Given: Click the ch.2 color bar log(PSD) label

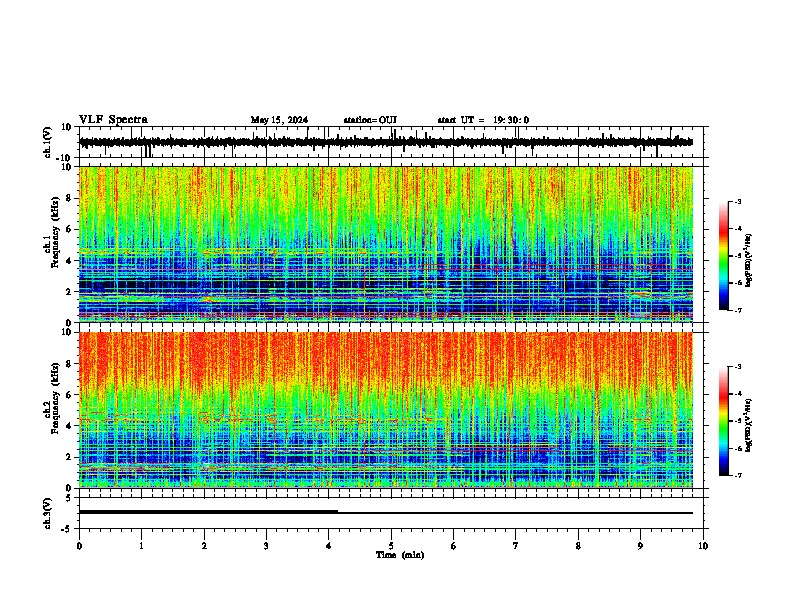Looking at the screenshot, I should coord(749,425).
